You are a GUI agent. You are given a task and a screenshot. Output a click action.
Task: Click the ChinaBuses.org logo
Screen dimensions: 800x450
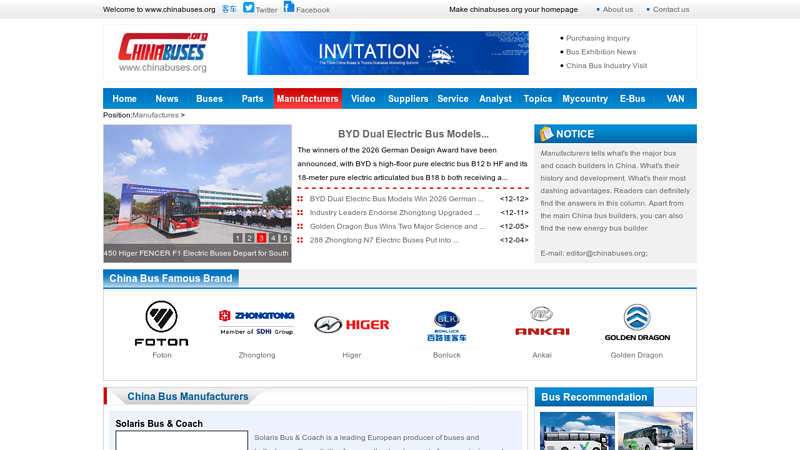click(163, 53)
